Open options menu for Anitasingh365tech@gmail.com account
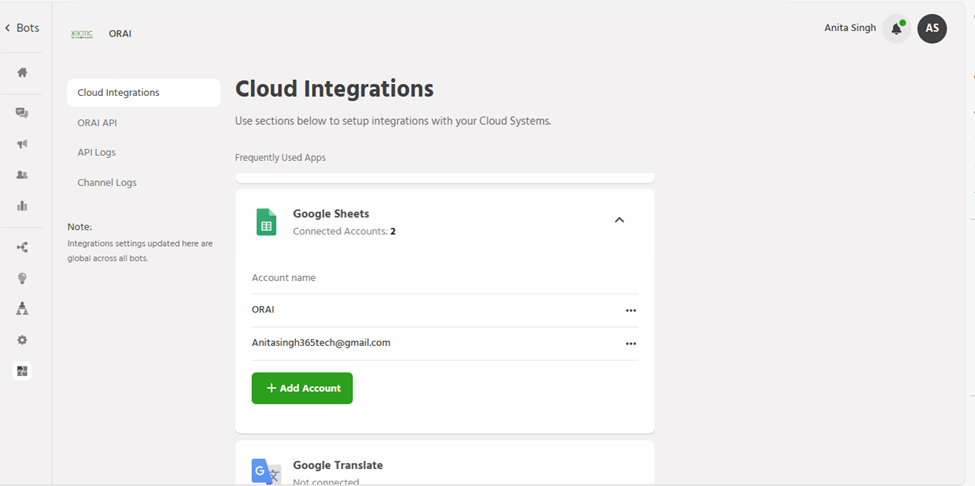This screenshot has height=486, width=975. [630, 343]
